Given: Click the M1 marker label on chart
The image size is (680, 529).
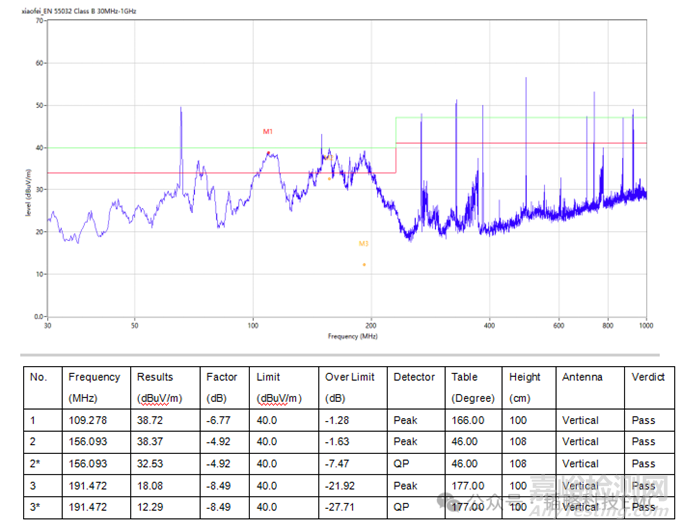Looking at the screenshot, I should (268, 132).
